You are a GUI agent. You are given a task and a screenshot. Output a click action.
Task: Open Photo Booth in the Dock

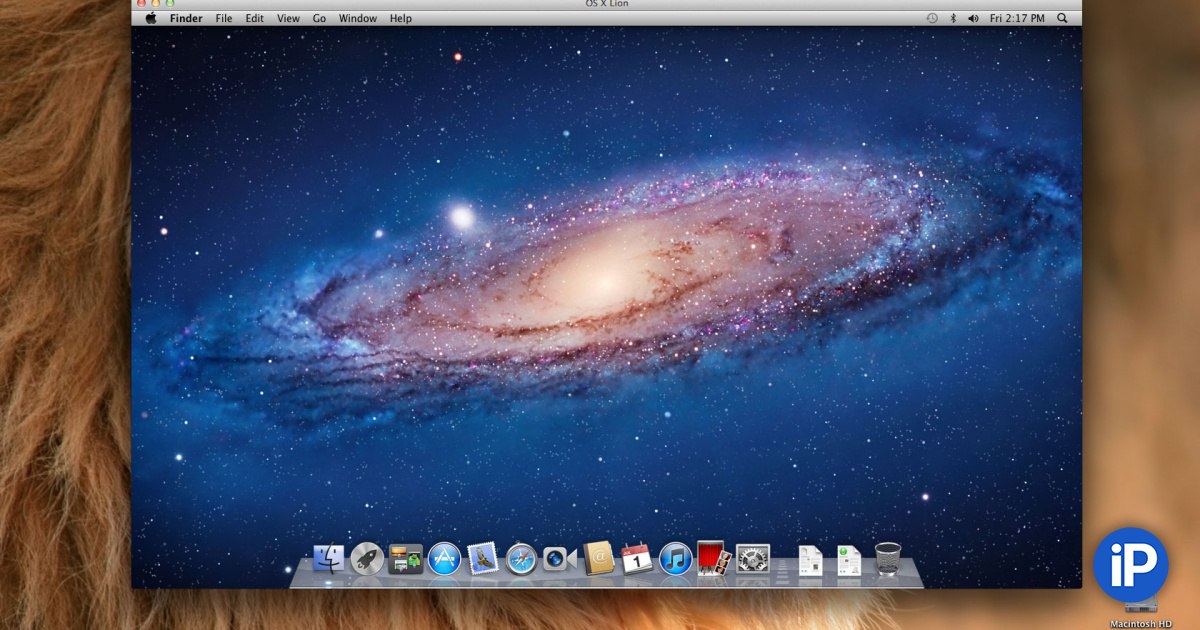point(714,558)
